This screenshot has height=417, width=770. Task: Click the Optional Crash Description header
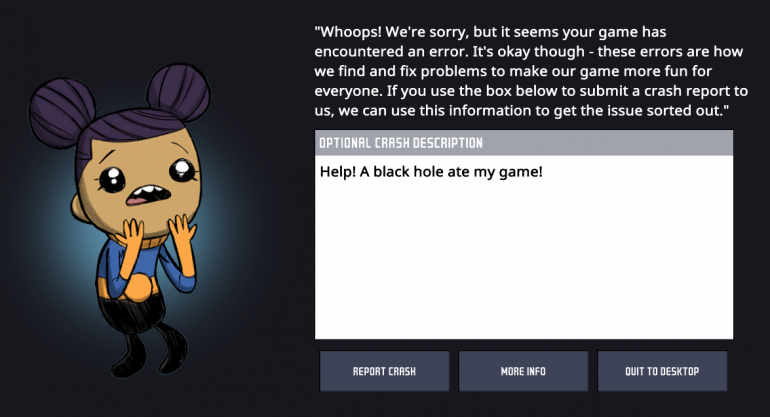(x=523, y=143)
